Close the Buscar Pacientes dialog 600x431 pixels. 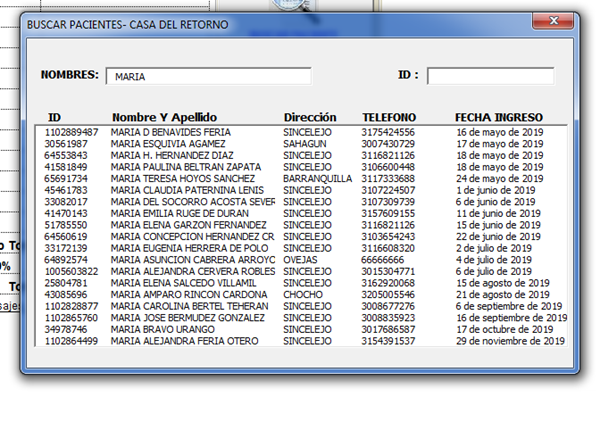click(x=553, y=21)
